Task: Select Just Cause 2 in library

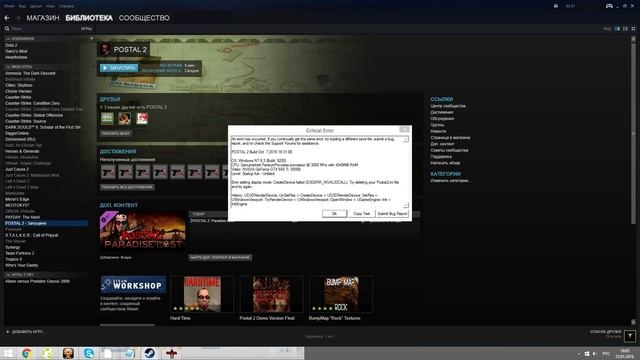Action: point(17,169)
